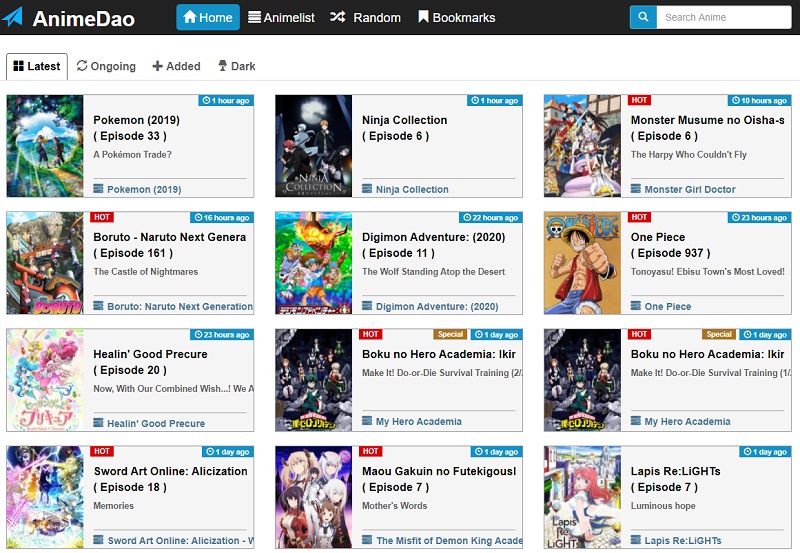
Task: Open the One Piece Luffy poster
Action: pos(583,263)
